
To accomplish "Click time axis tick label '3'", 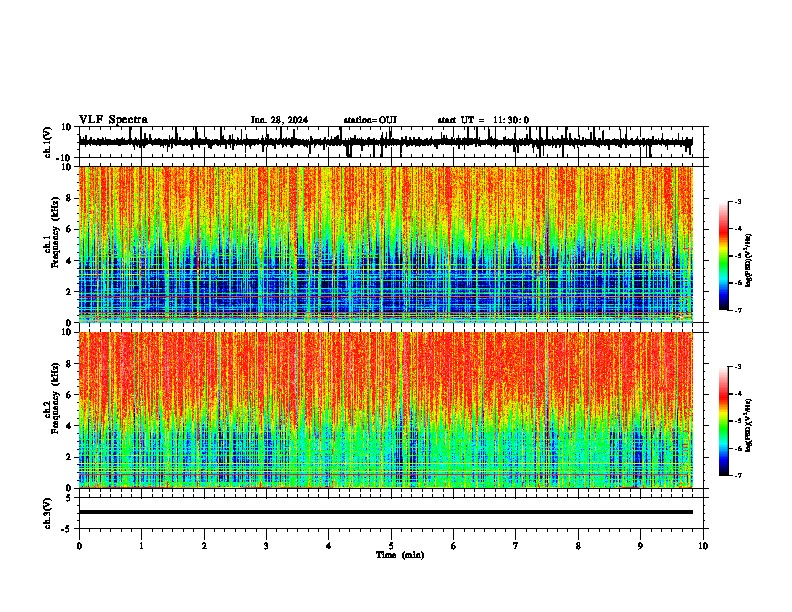I will click(x=266, y=546).
